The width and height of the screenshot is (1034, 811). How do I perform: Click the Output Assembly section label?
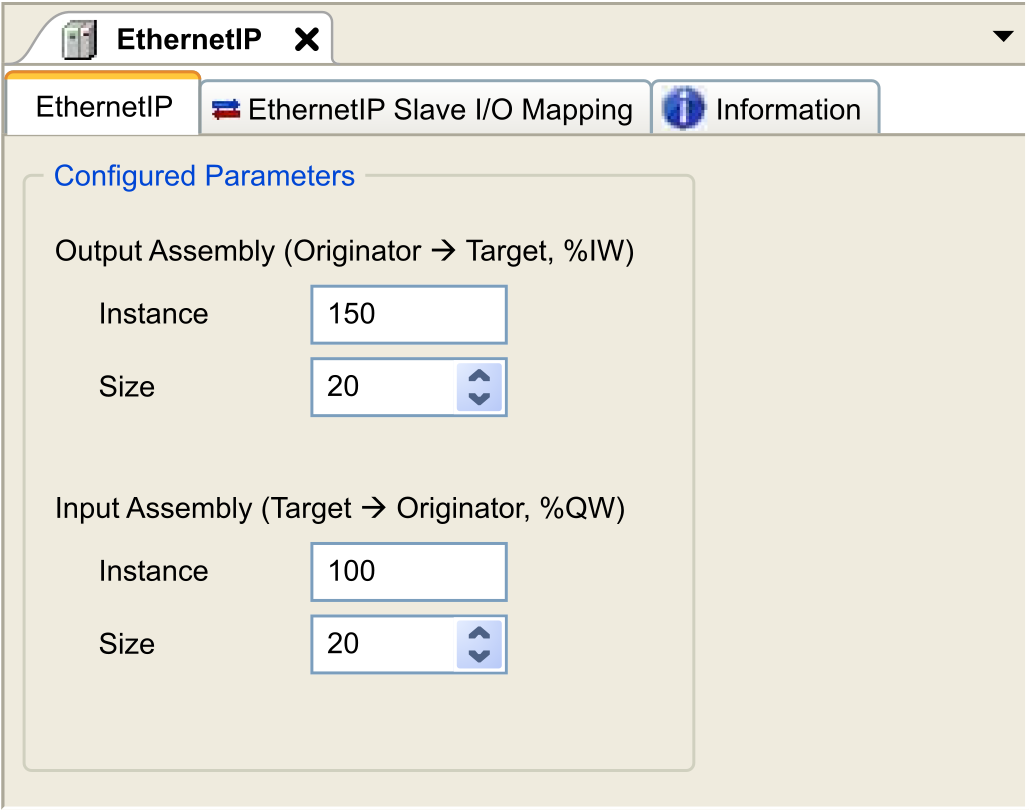tap(344, 251)
